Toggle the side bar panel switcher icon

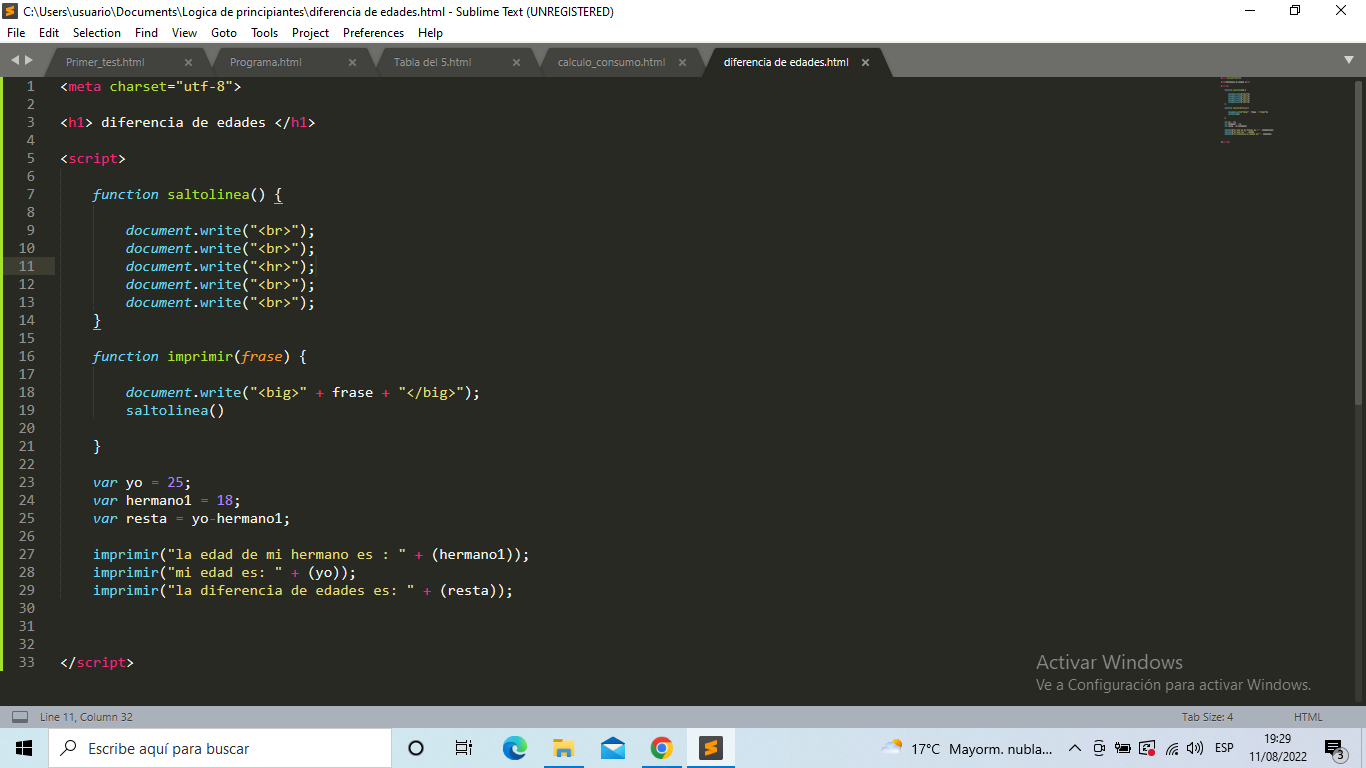(19, 717)
